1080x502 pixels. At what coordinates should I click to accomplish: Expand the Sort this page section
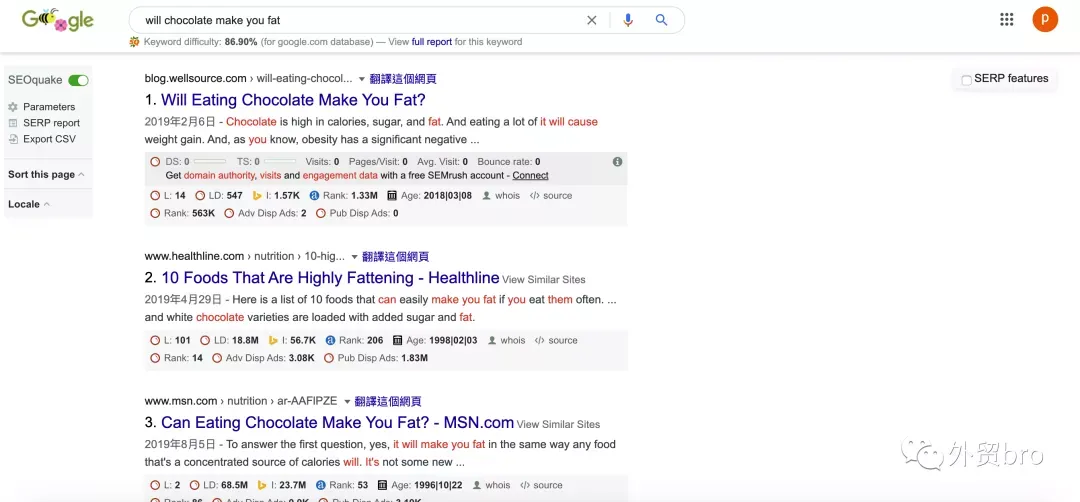click(x=46, y=175)
